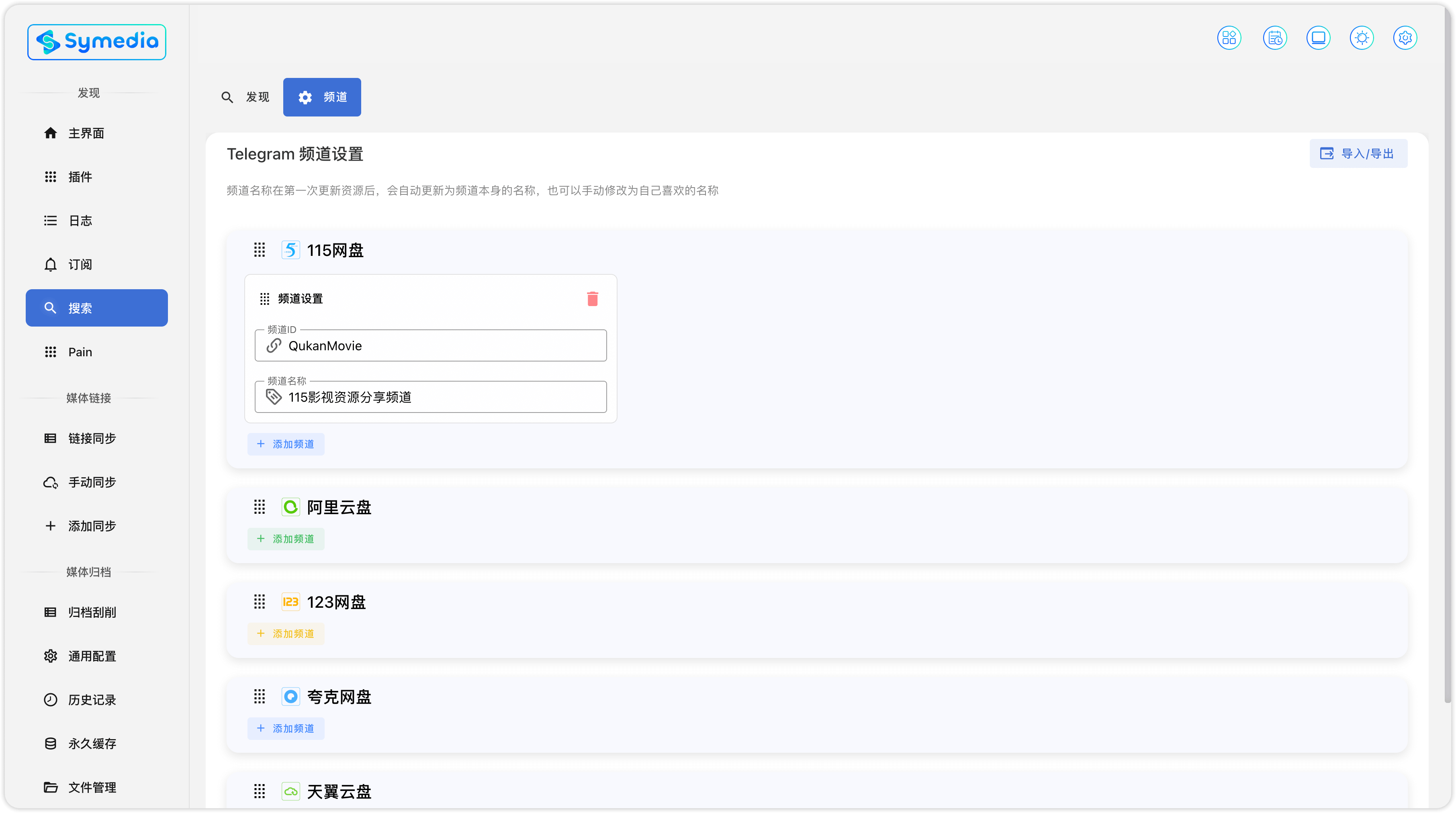Click the 夸克网盘 blue logo icon
Screen dimensions: 1456x813
coord(290,697)
